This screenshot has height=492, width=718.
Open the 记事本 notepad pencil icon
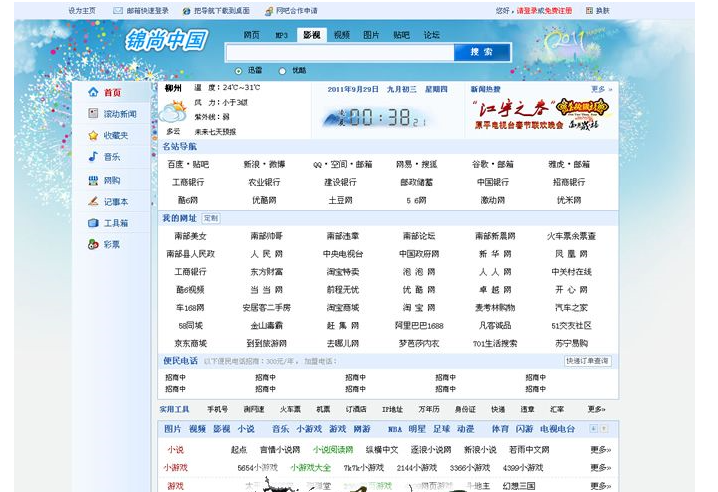pos(93,201)
